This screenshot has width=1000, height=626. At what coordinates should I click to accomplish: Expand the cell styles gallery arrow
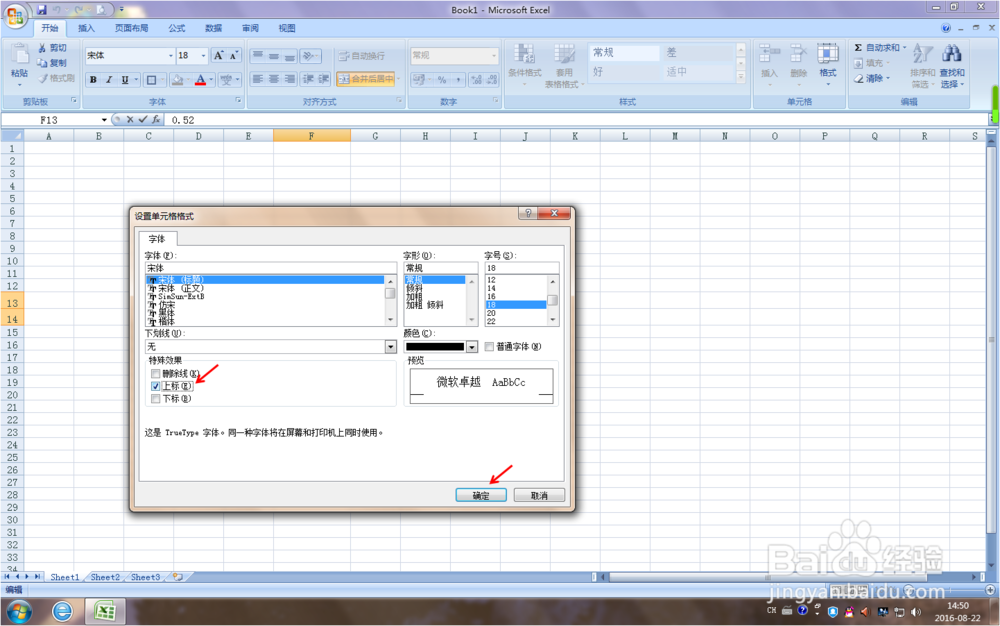740,76
